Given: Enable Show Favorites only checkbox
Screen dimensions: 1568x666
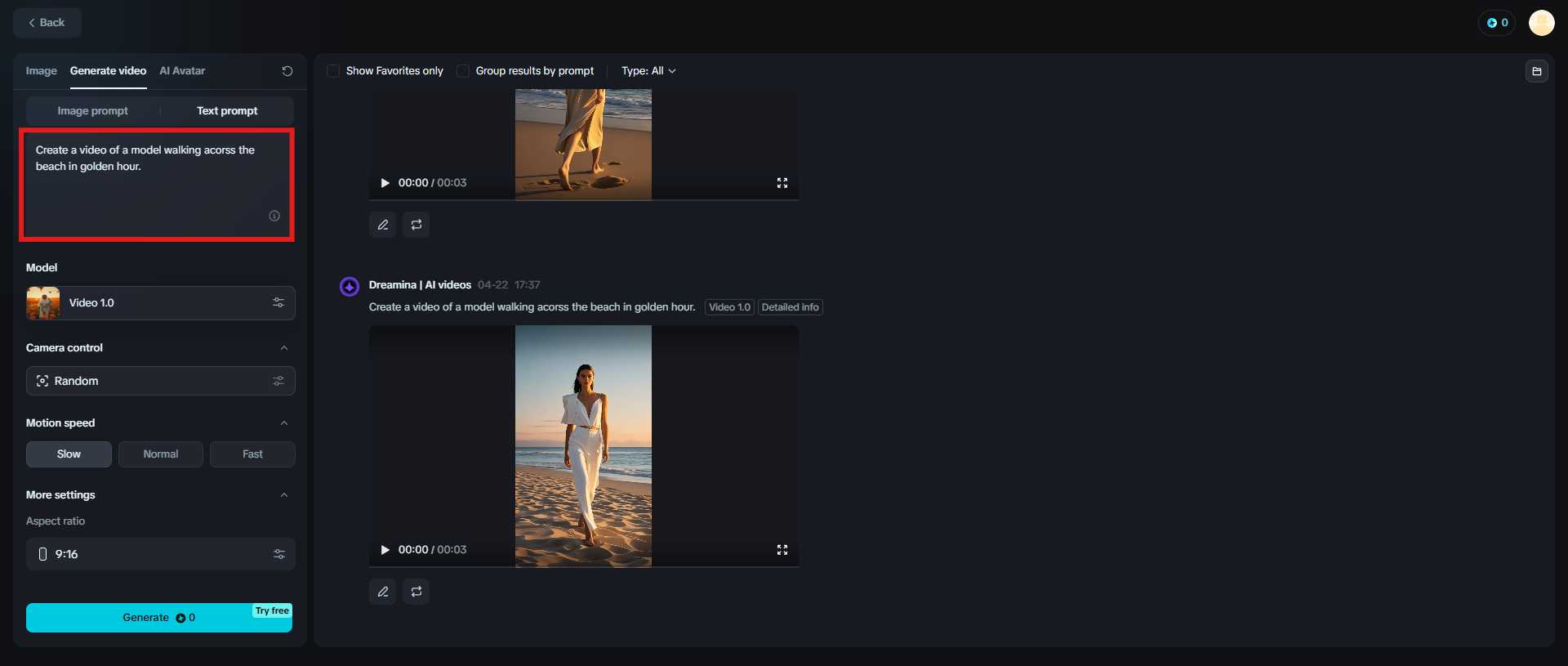Looking at the screenshot, I should click(333, 71).
